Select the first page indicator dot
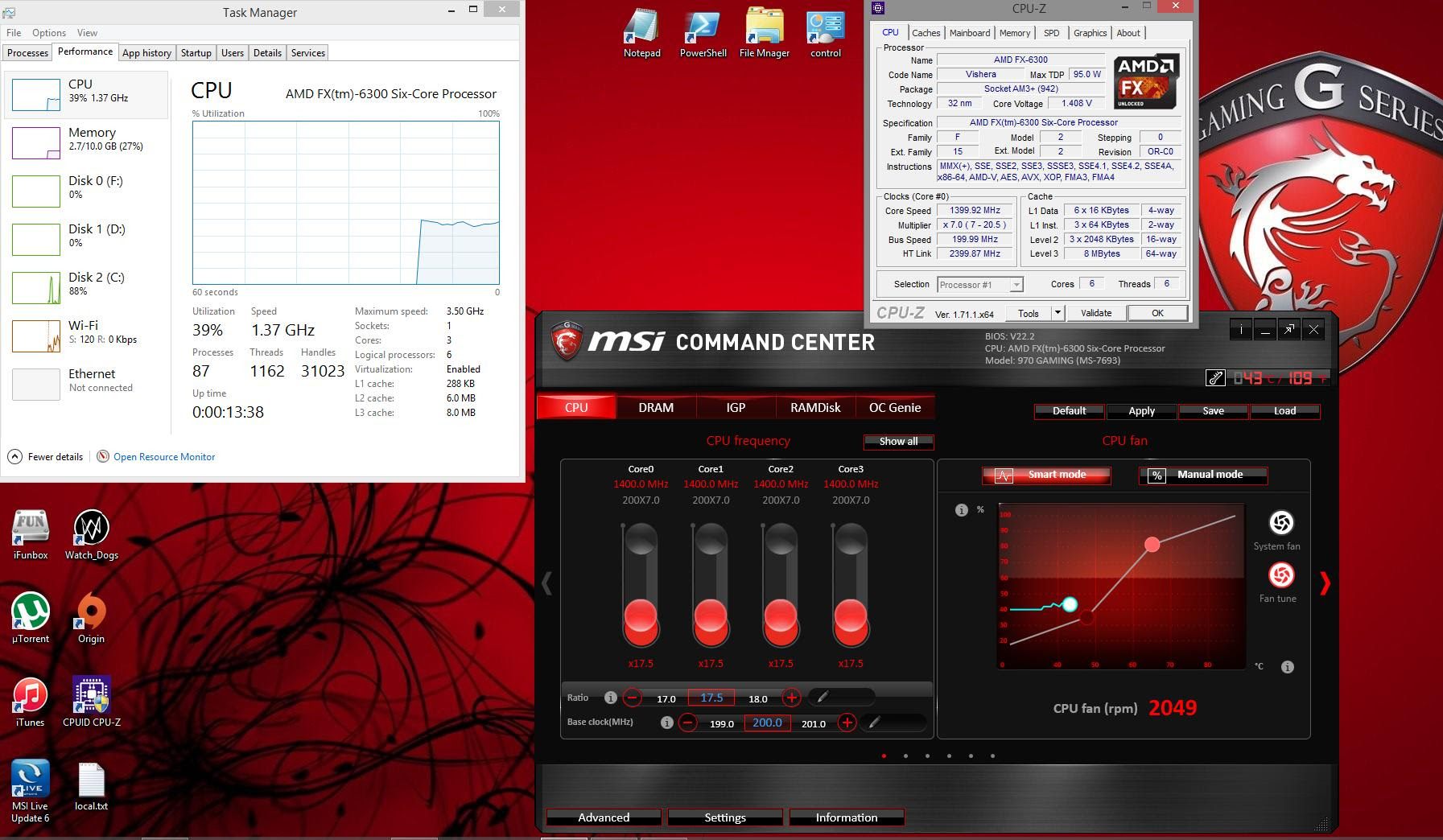1443x840 pixels. coord(884,756)
